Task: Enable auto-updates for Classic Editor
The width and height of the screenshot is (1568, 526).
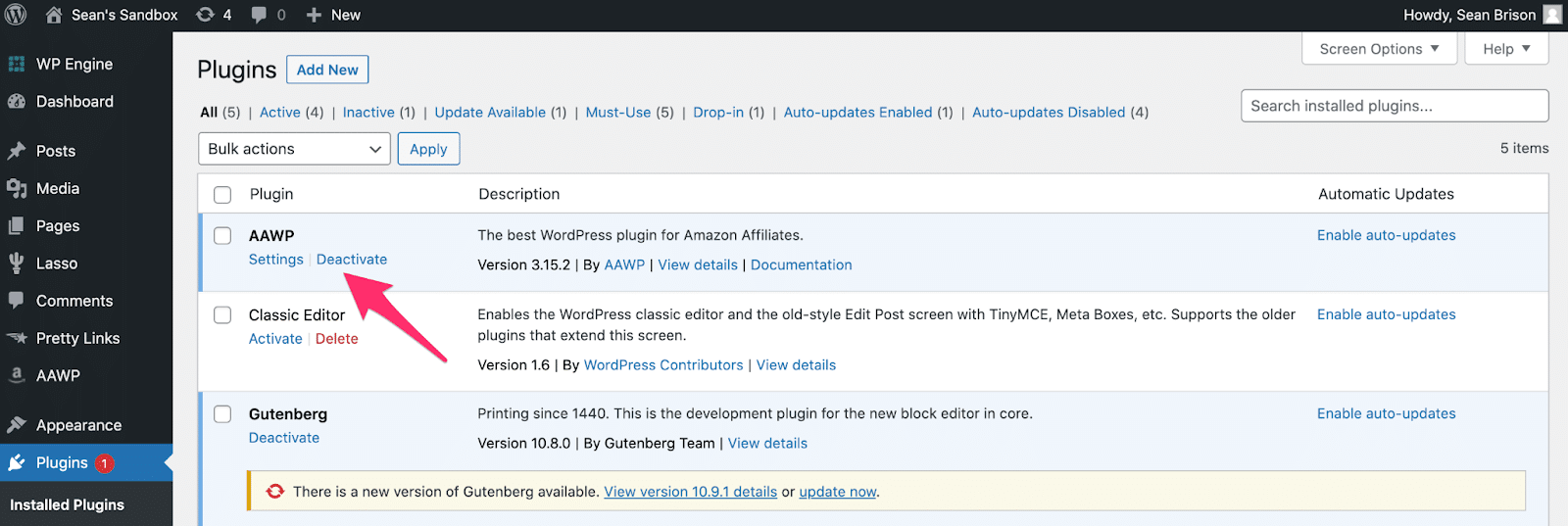Action: 1387,314
